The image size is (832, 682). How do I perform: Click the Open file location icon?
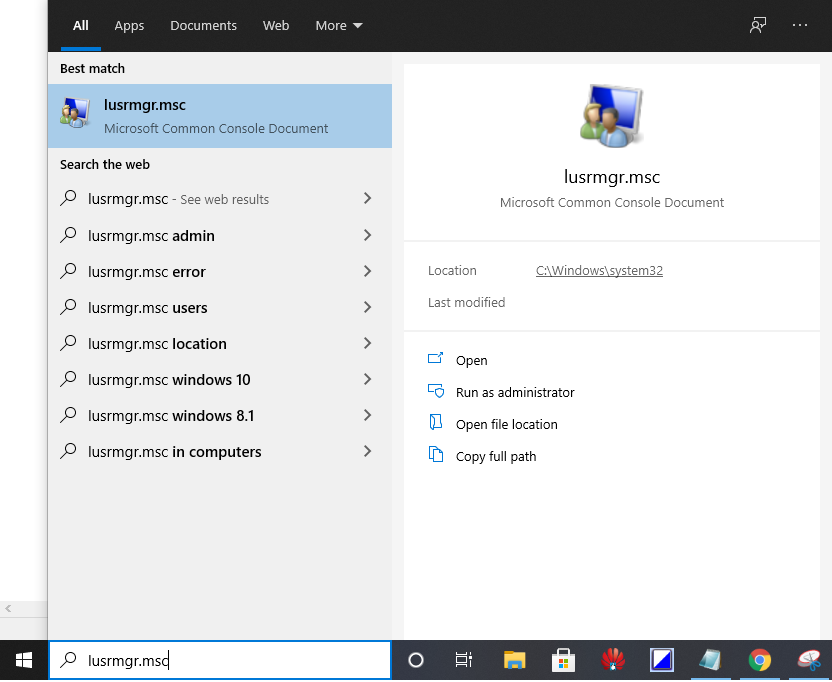click(x=436, y=422)
